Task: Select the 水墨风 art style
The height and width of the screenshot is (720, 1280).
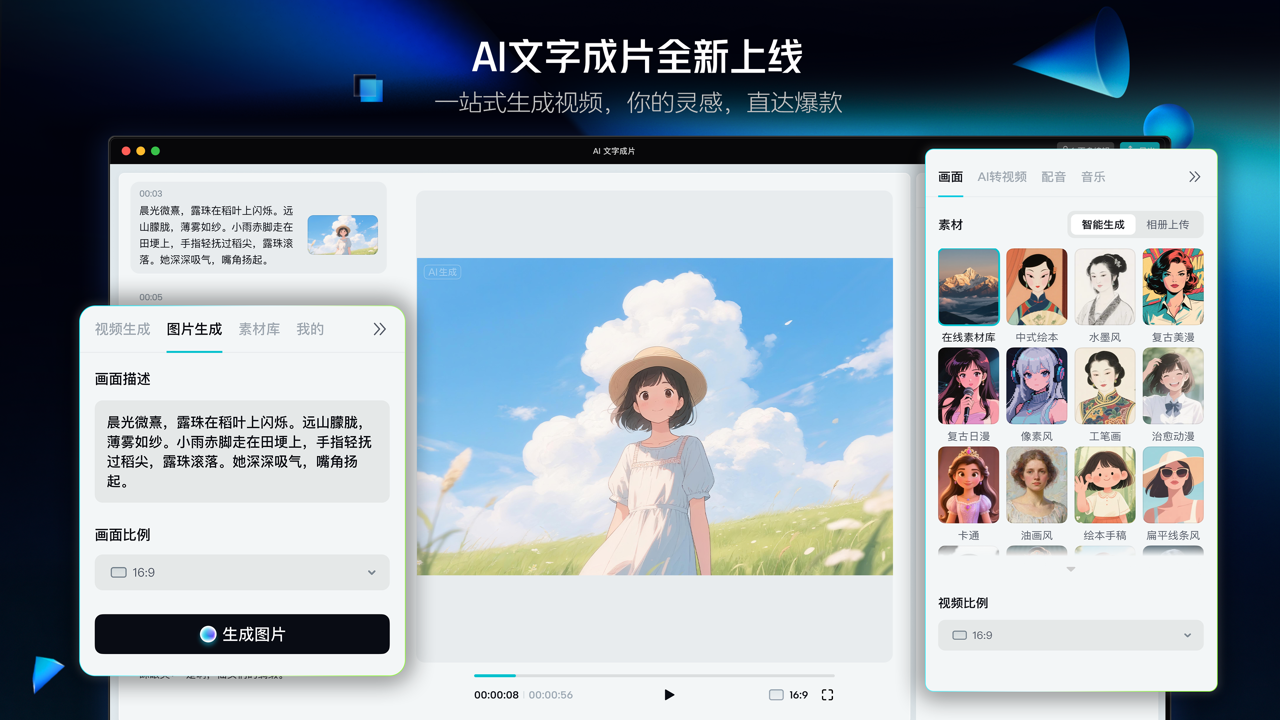Action: pos(1104,287)
